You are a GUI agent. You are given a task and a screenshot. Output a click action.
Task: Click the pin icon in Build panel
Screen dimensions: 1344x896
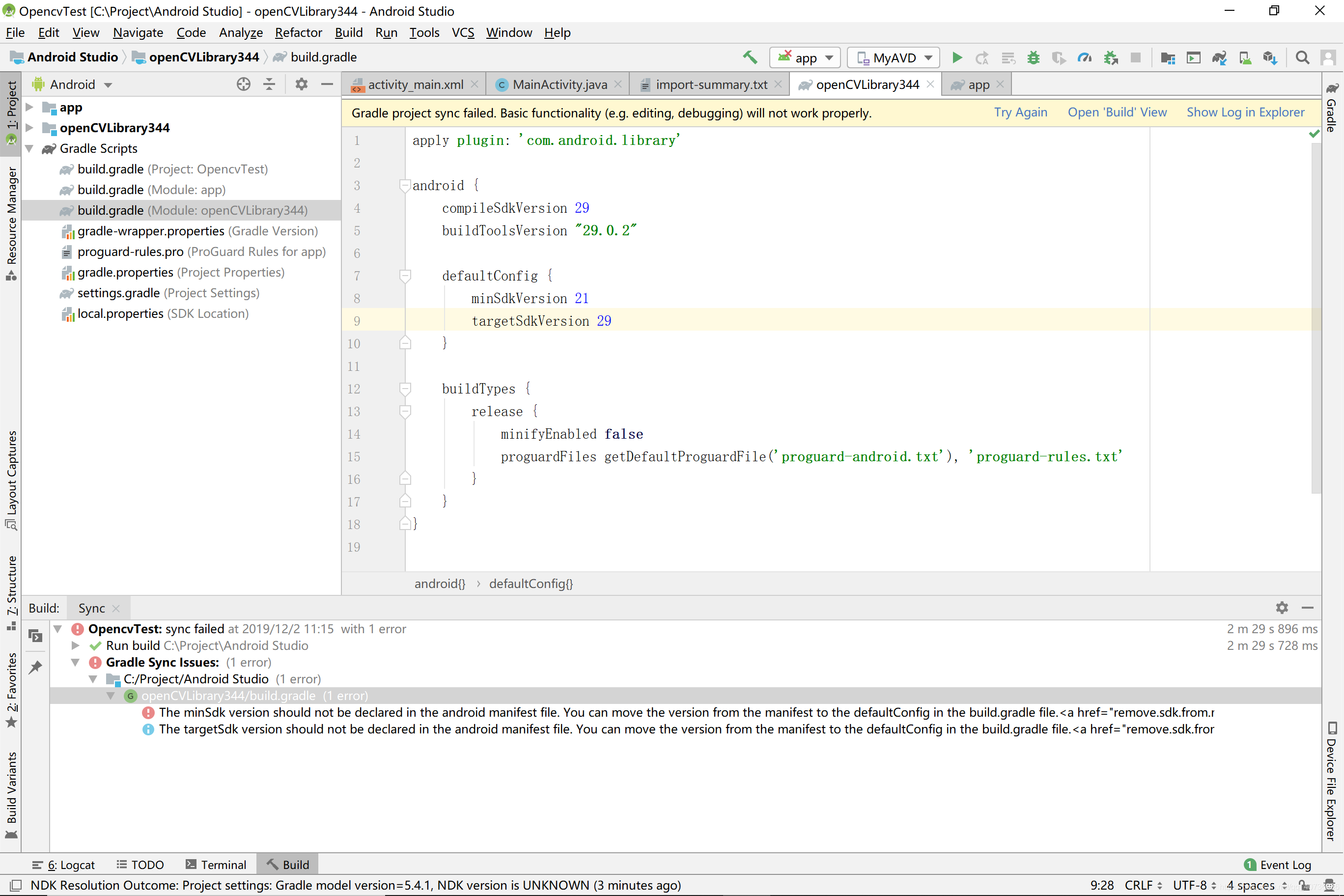[35, 667]
